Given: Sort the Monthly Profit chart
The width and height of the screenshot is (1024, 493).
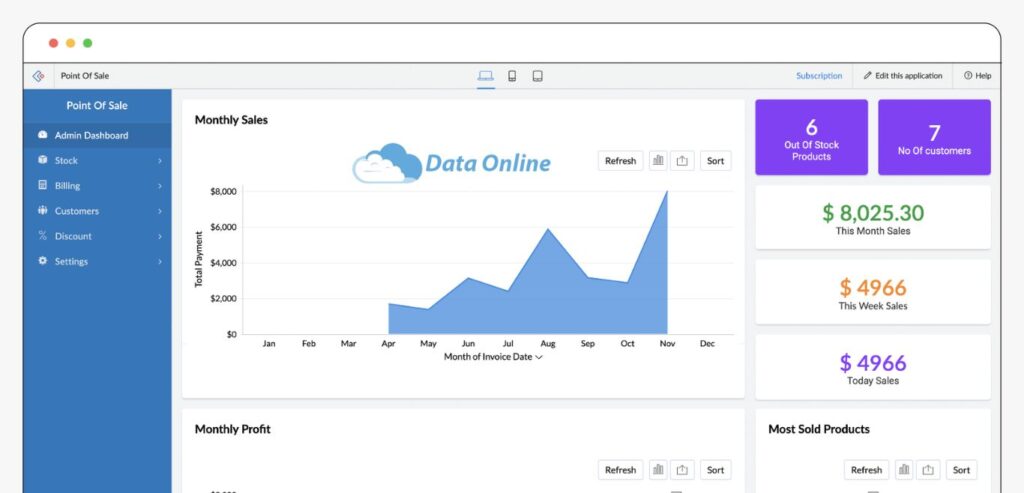Looking at the screenshot, I should click(716, 469).
